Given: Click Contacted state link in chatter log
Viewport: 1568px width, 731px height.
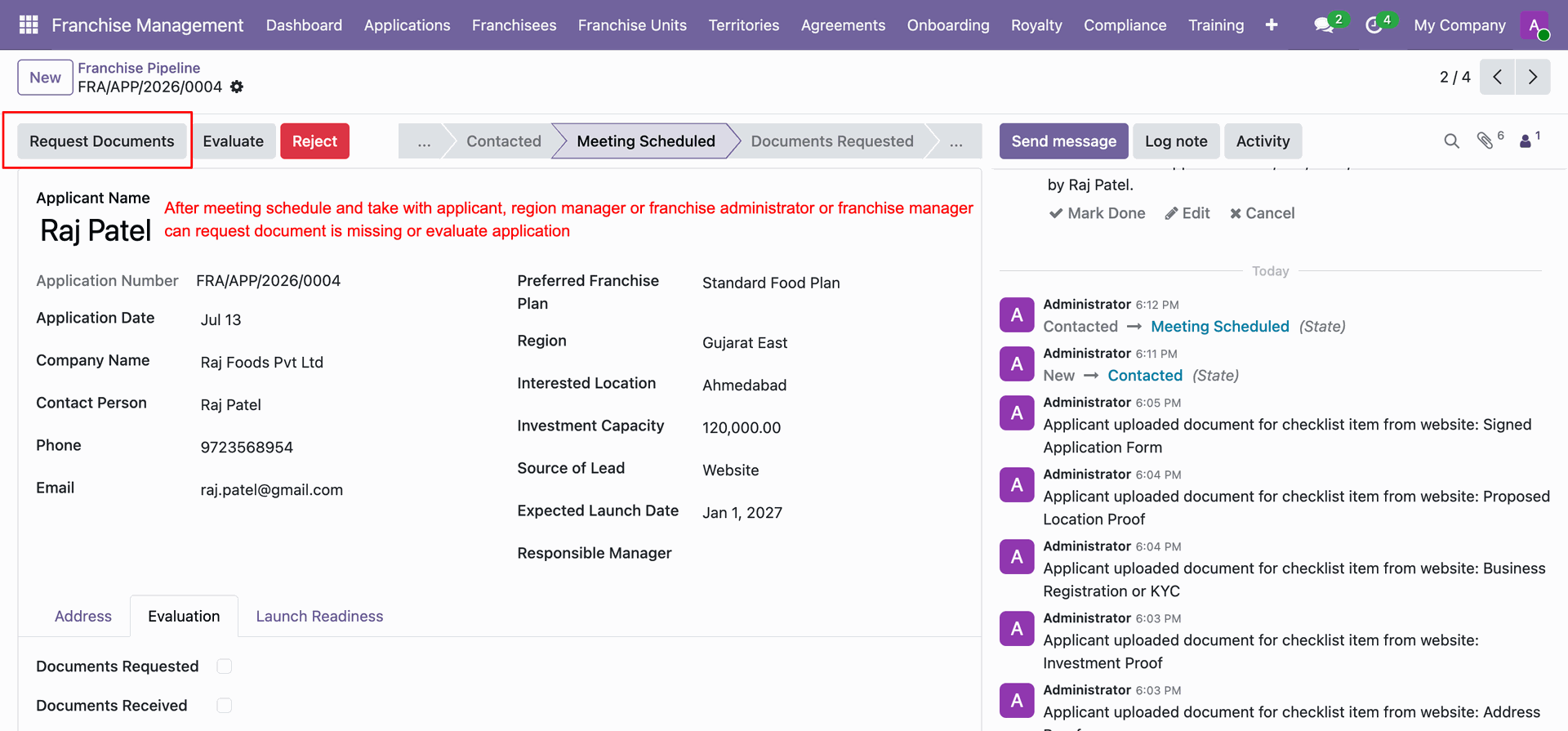Looking at the screenshot, I should pos(1145,376).
